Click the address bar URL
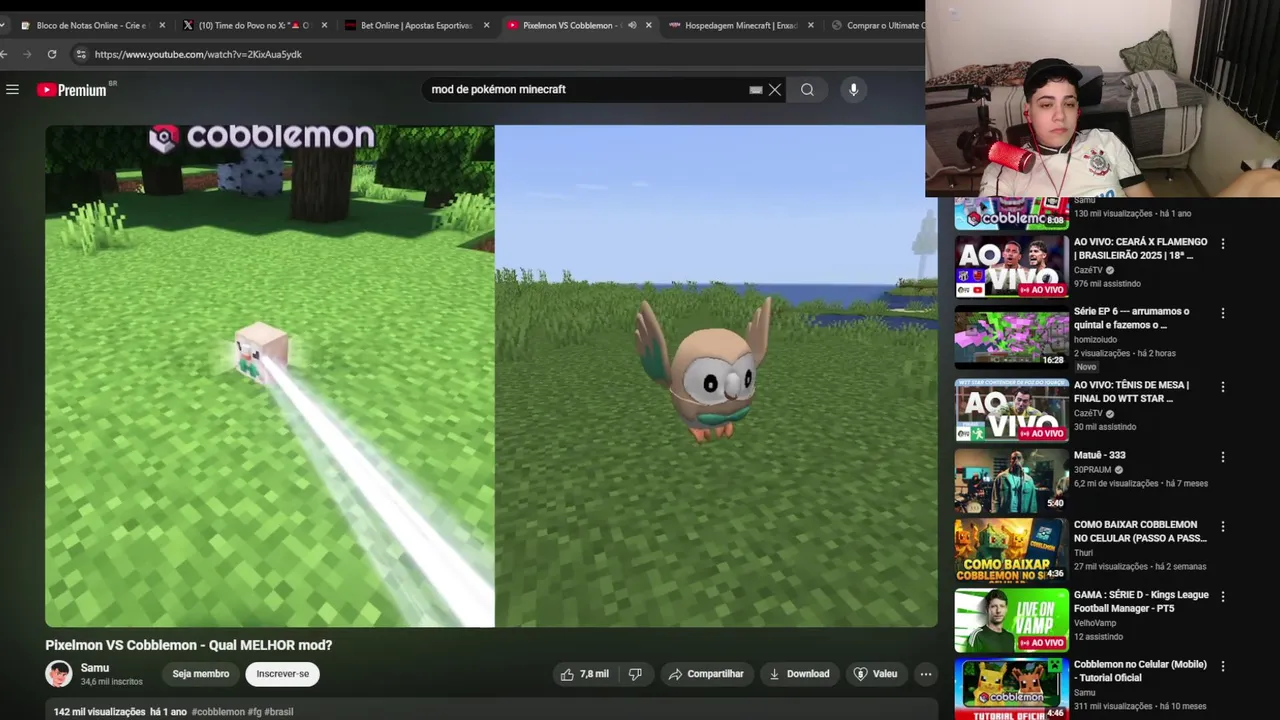 coord(198,54)
